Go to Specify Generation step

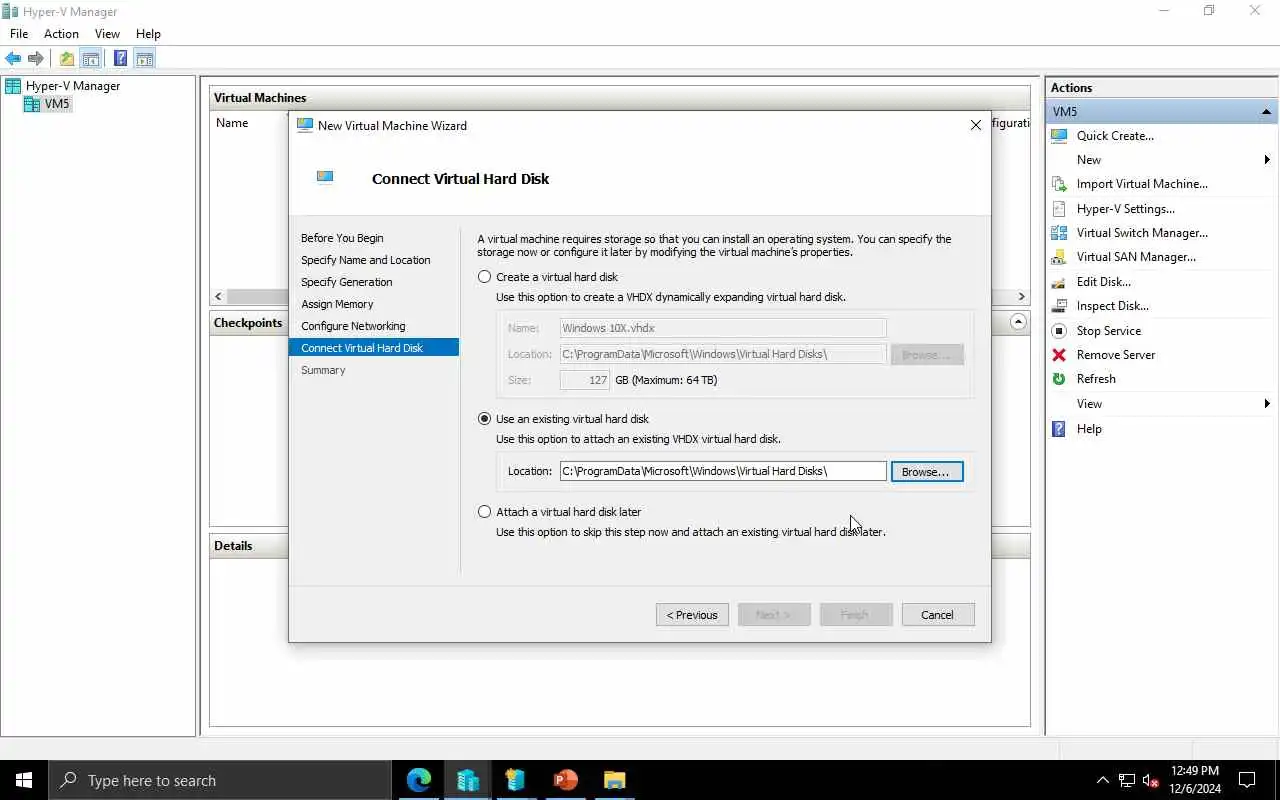(347, 282)
